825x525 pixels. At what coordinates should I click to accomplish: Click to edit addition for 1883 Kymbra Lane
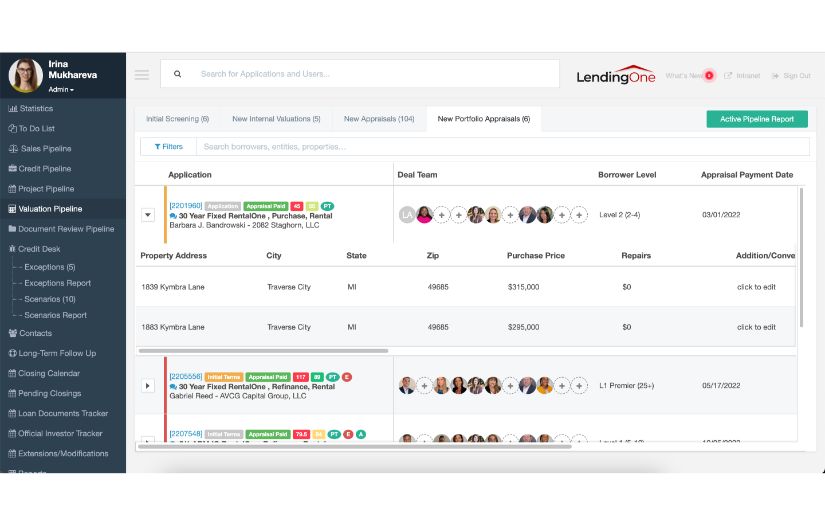[x=756, y=327]
